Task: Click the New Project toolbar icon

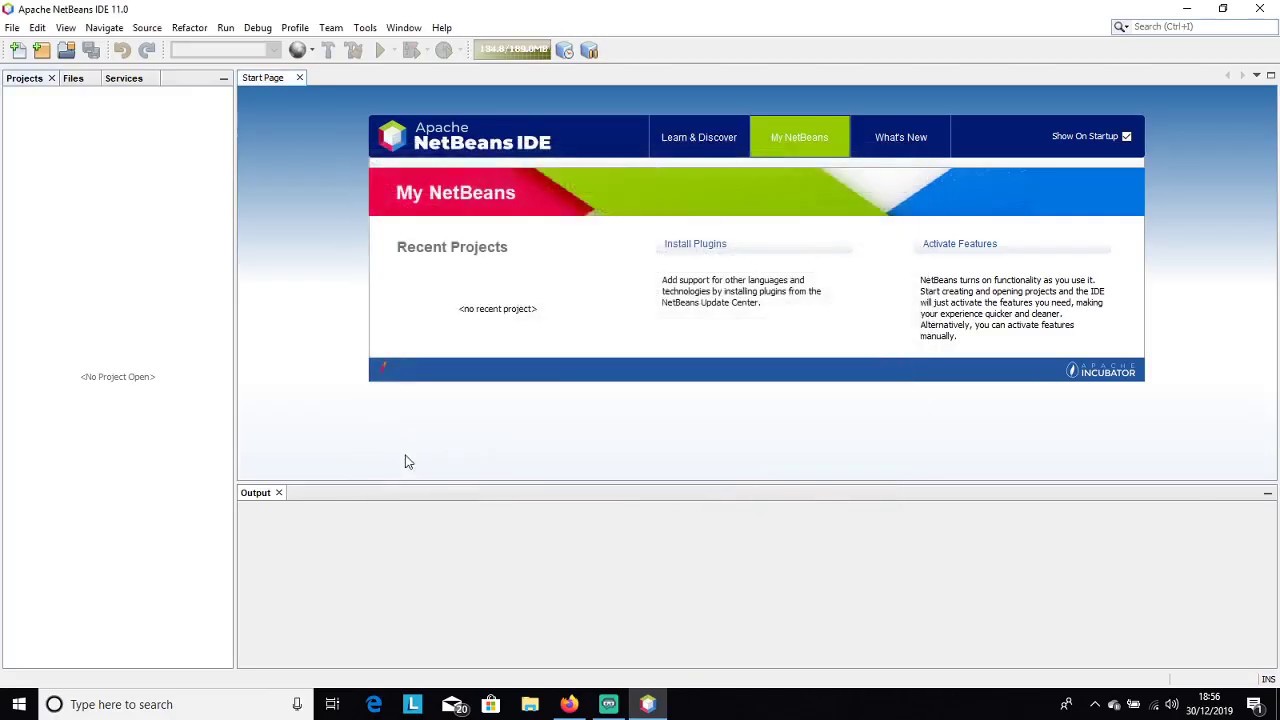Action: tap(42, 50)
